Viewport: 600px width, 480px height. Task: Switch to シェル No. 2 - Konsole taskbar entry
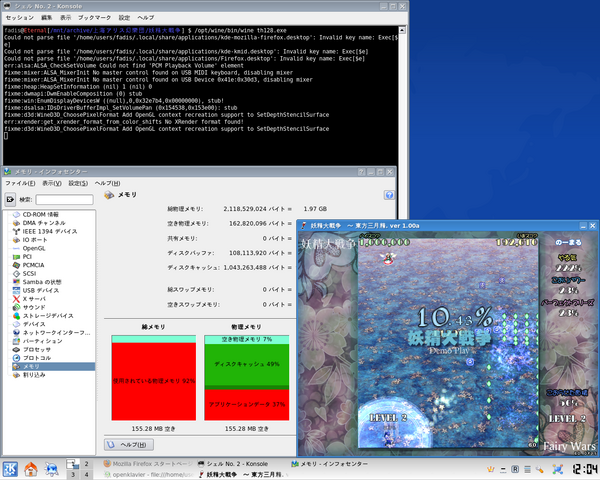coord(233,464)
